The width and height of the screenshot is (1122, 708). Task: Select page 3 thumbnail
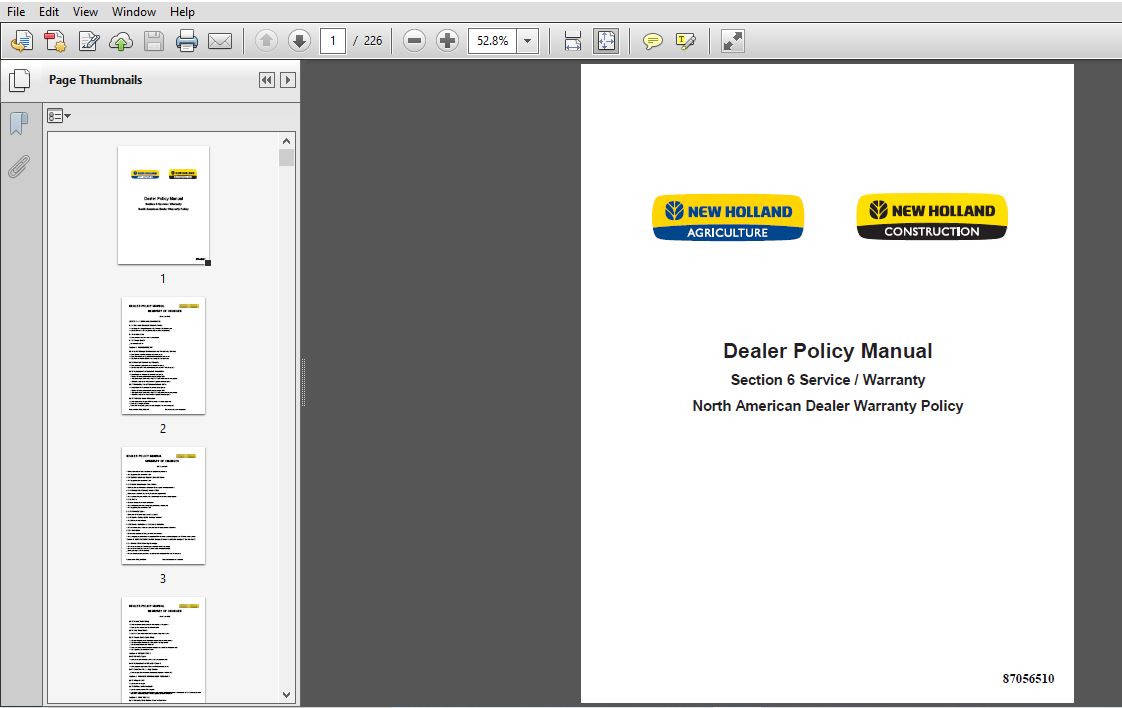pos(163,506)
